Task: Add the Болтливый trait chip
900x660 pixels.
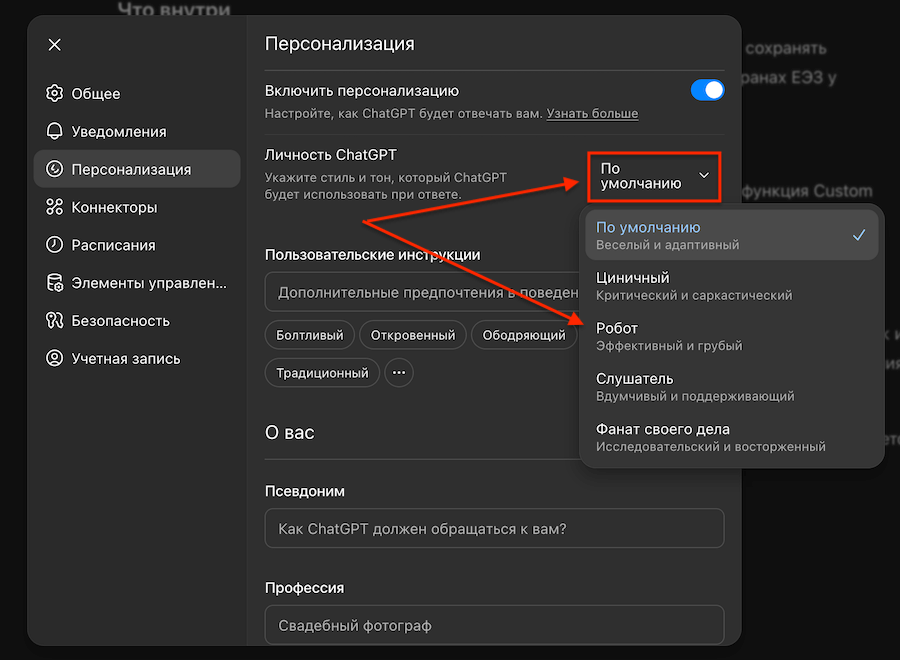Action: [x=309, y=335]
